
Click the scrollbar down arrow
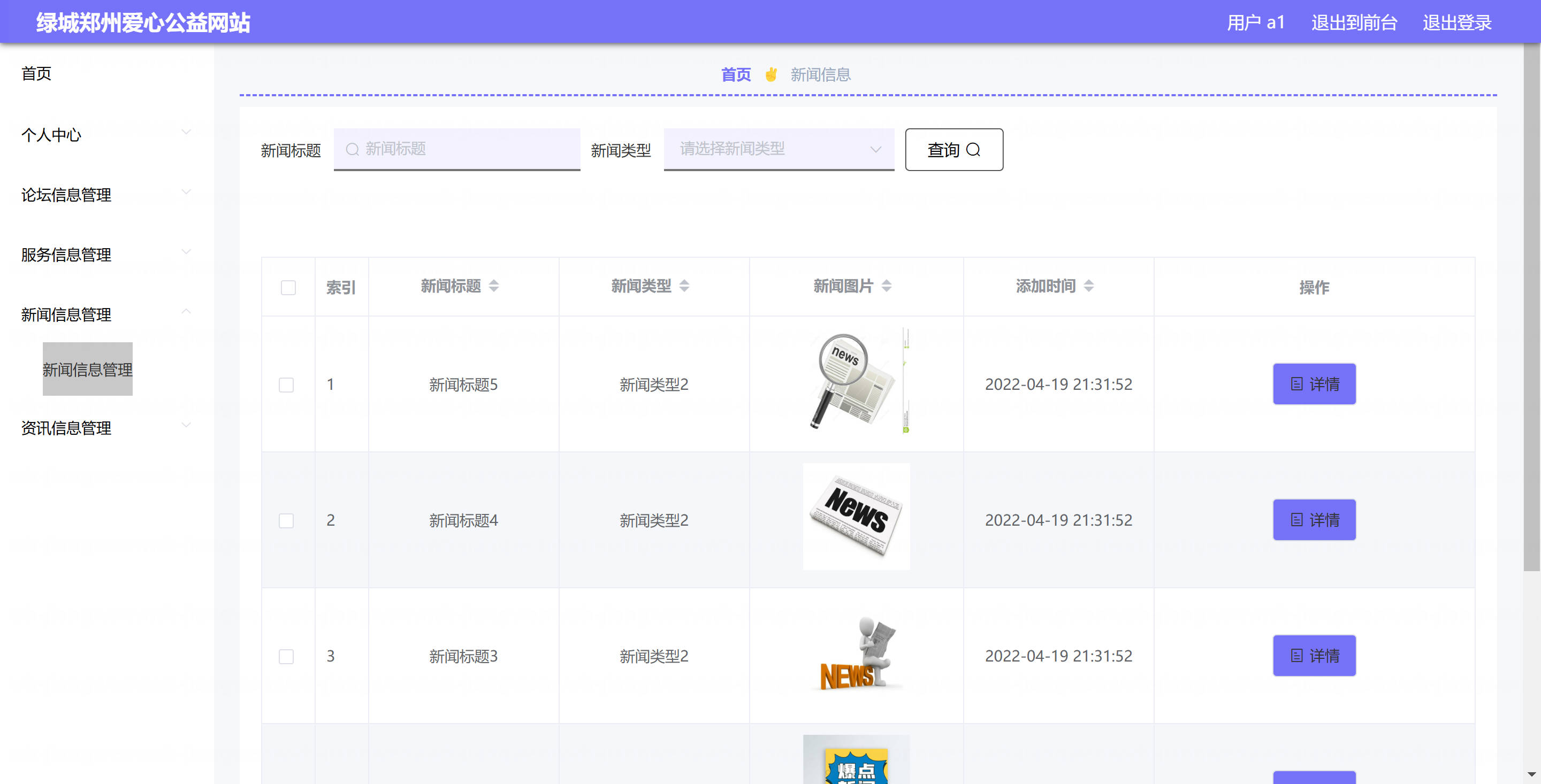(1531, 774)
